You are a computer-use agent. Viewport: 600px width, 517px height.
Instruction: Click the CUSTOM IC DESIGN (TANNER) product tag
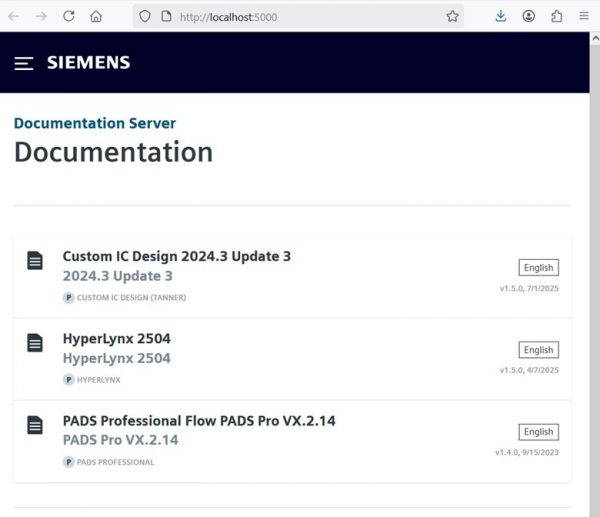(131, 298)
